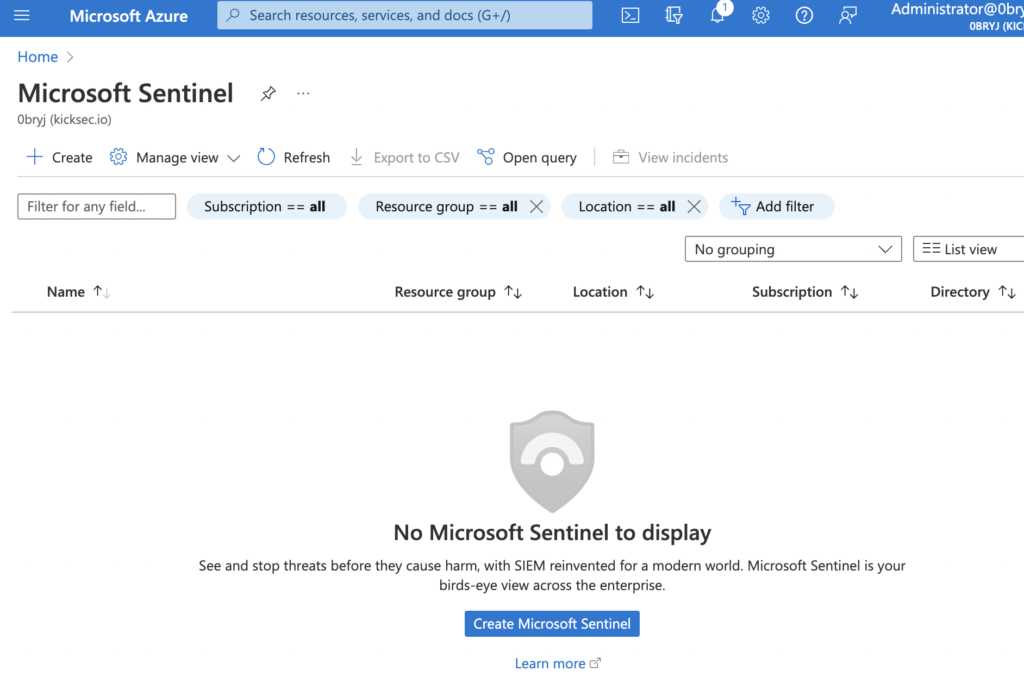Image resolution: width=1024 pixels, height=677 pixels.
Task: Open Cloud Shell from the top bar
Action: pos(630,15)
